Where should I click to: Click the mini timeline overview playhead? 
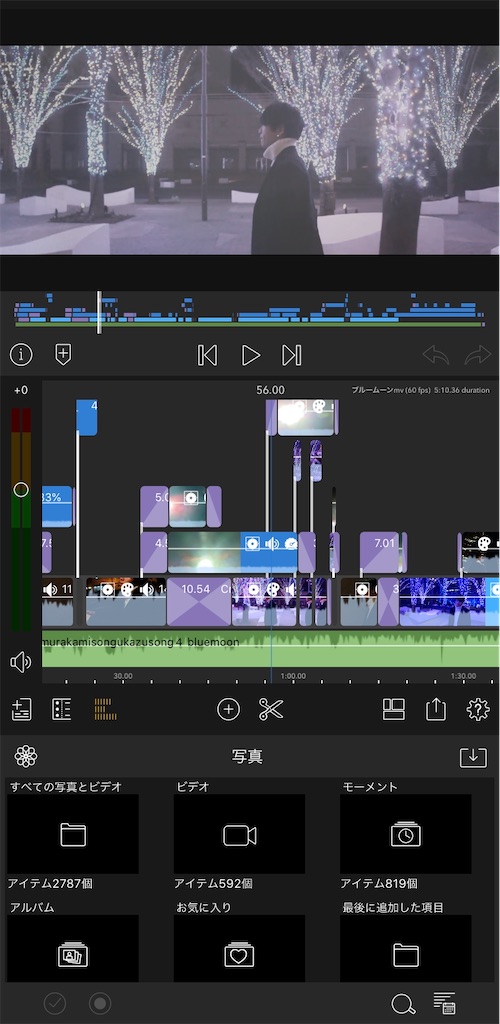(99, 312)
